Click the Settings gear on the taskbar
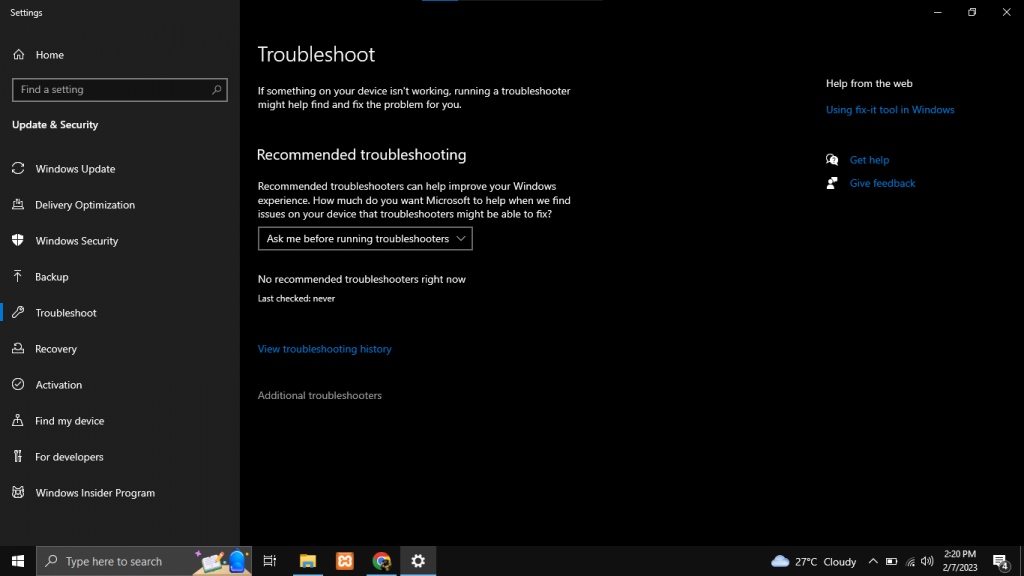This screenshot has height=576, width=1024. pos(419,561)
